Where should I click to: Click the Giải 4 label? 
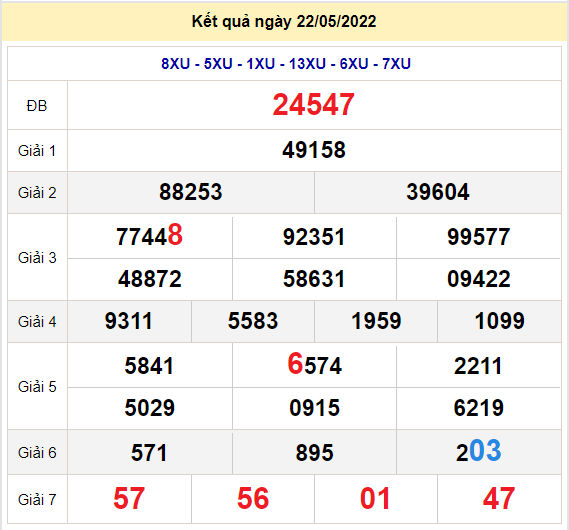click(37, 321)
